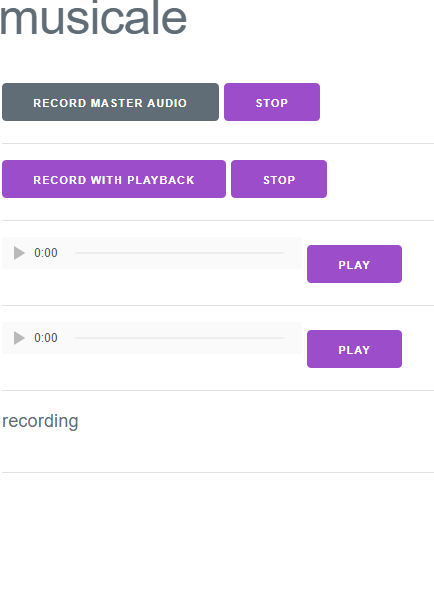The image size is (434, 590).
Task: Click the end of second player's progress track
Action: pyautogui.click(x=282, y=338)
